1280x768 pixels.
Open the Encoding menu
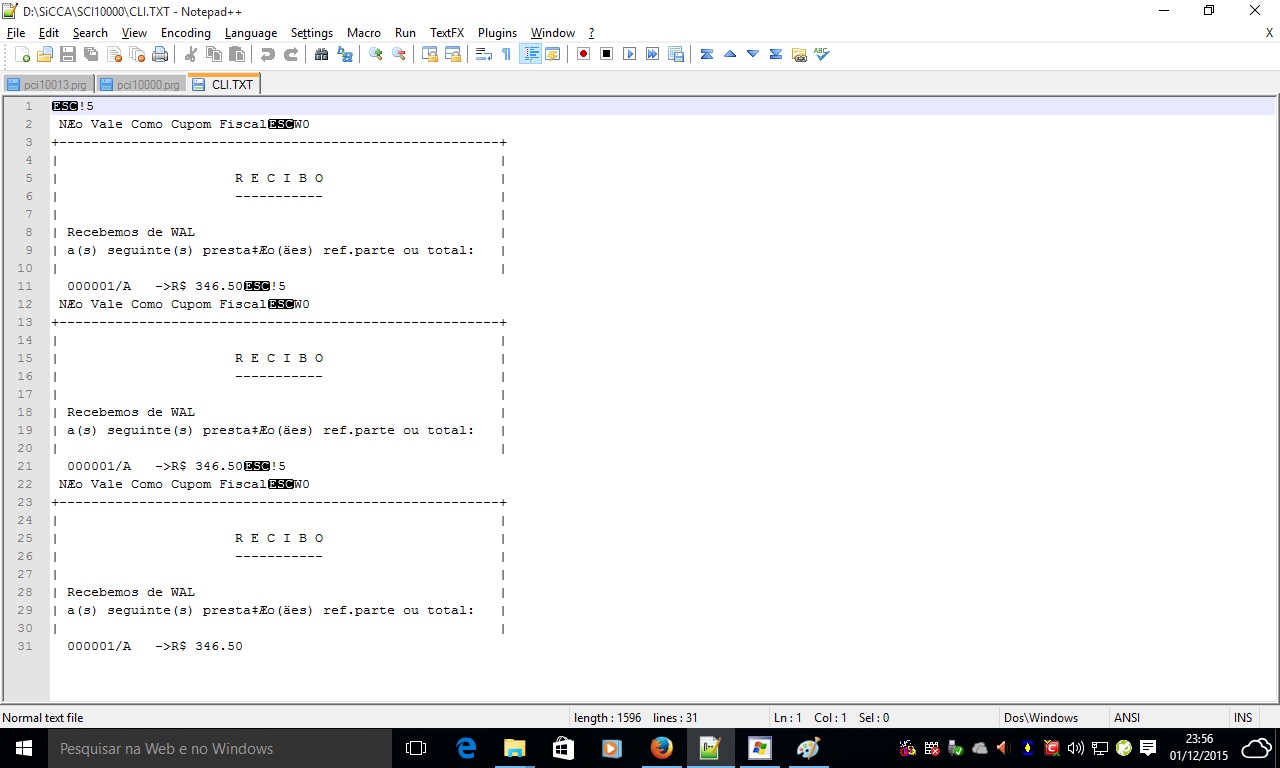point(185,33)
